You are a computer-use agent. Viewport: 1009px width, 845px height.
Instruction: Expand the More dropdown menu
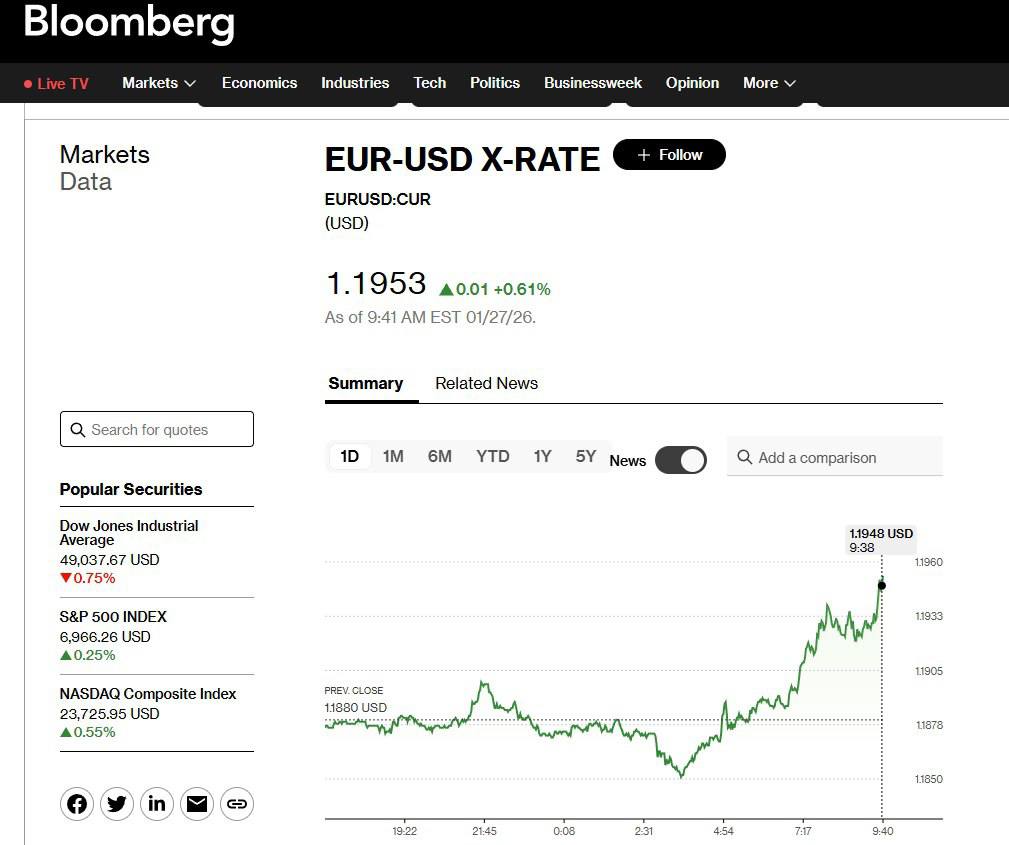[769, 83]
